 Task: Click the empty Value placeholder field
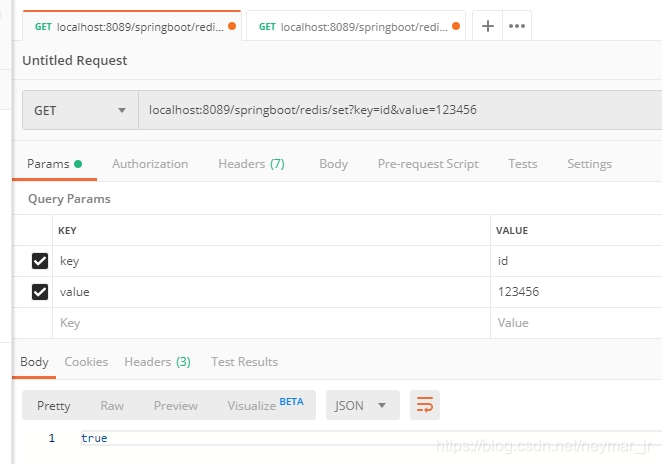576,323
